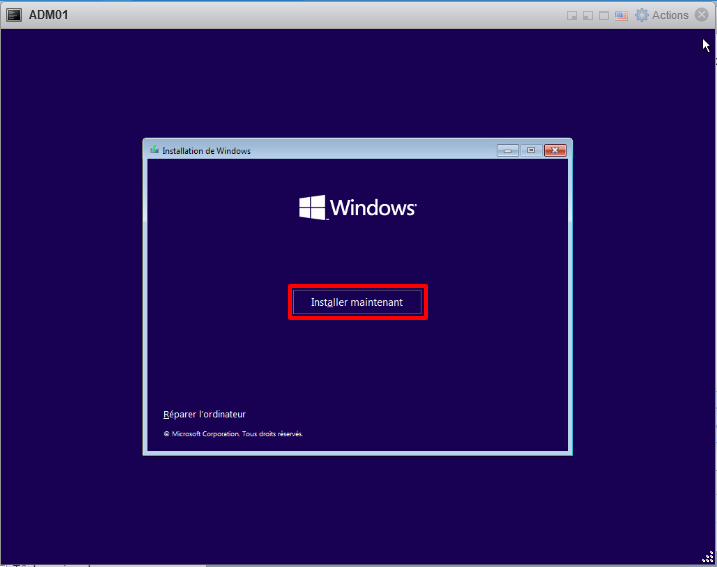Select the smallest console size icon
The width and height of the screenshot is (717, 567).
coord(572,16)
